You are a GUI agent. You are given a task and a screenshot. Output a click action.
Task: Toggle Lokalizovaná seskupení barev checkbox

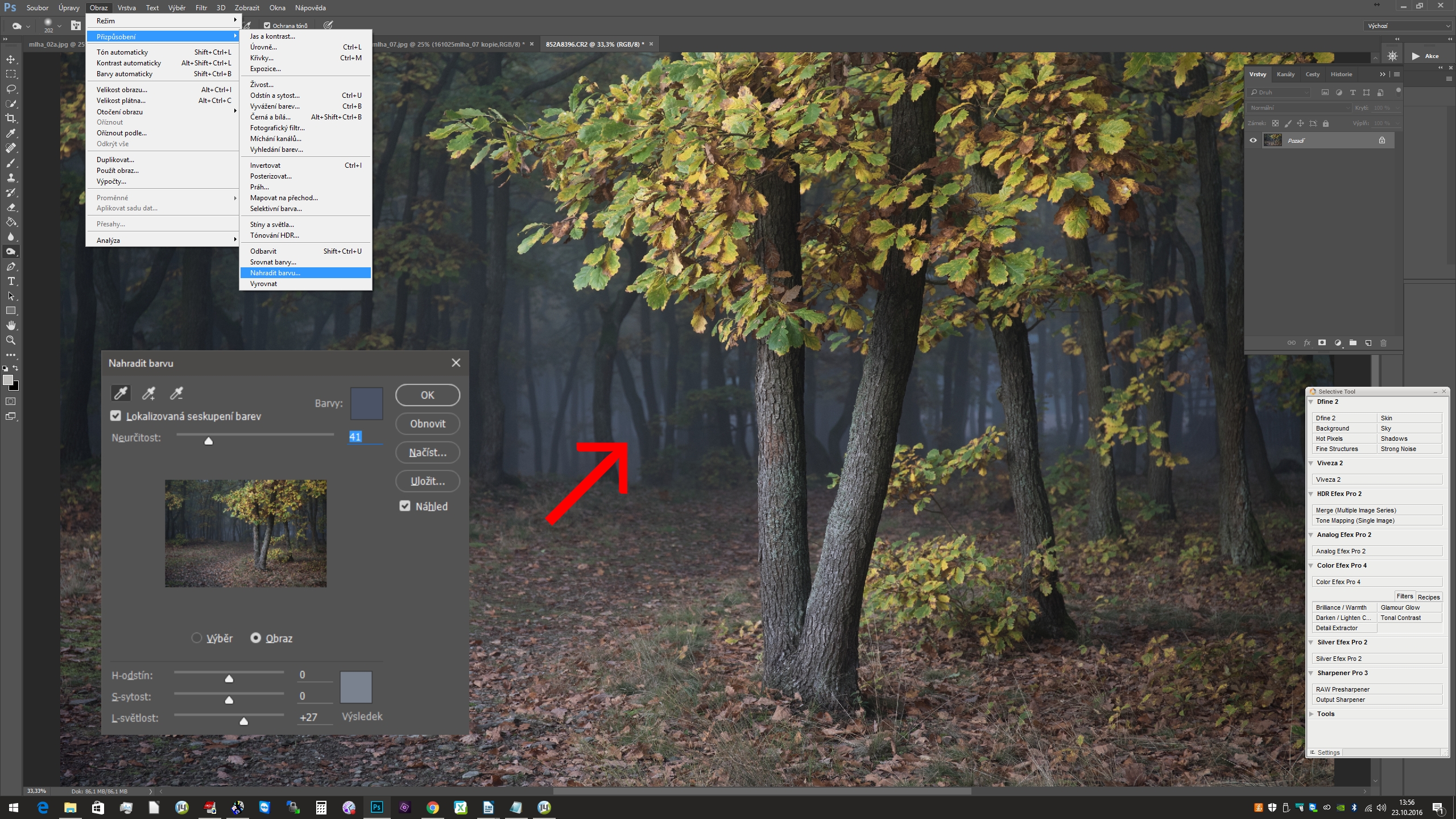point(116,416)
